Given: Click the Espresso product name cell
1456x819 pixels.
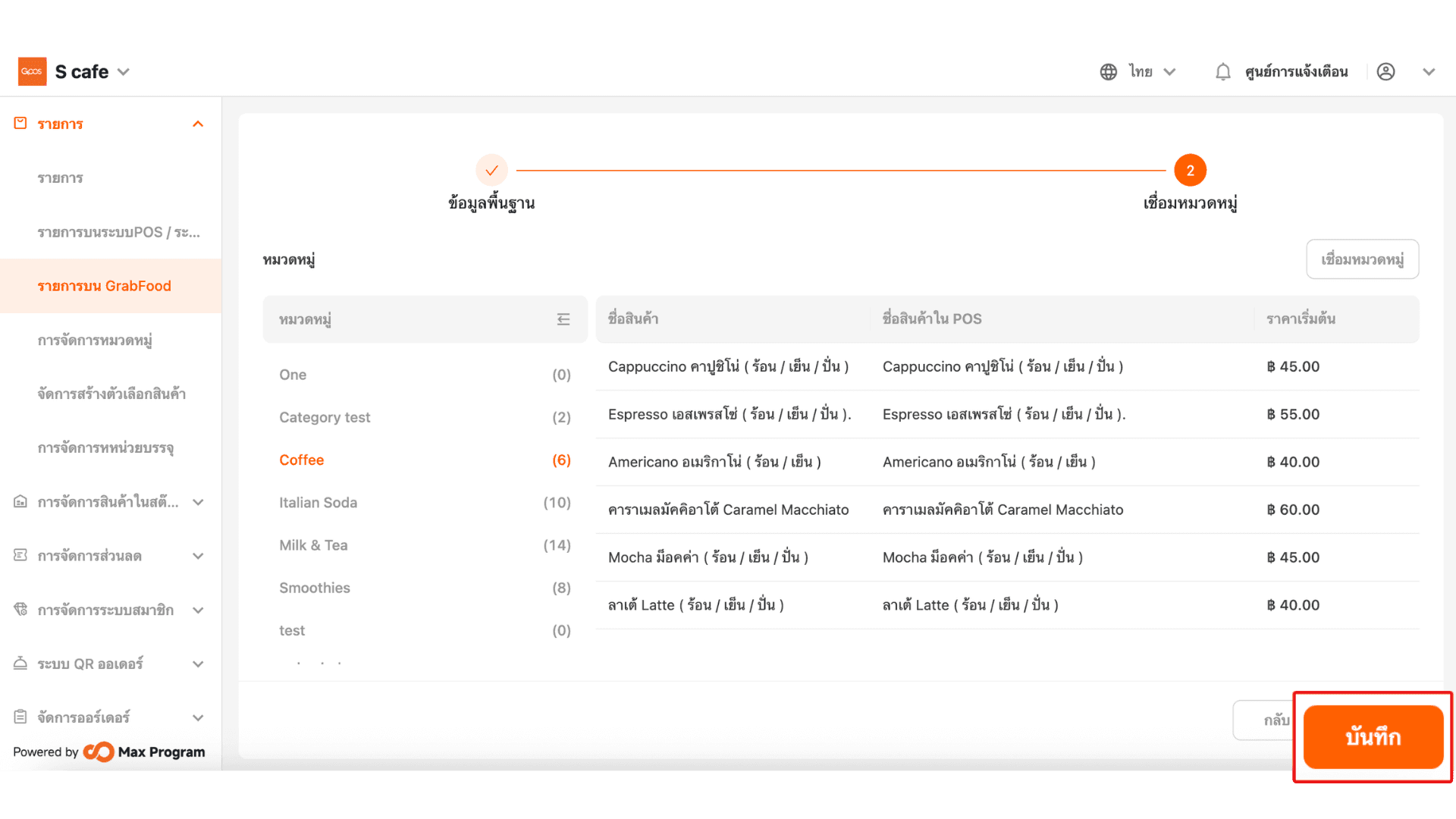Looking at the screenshot, I should point(730,415).
